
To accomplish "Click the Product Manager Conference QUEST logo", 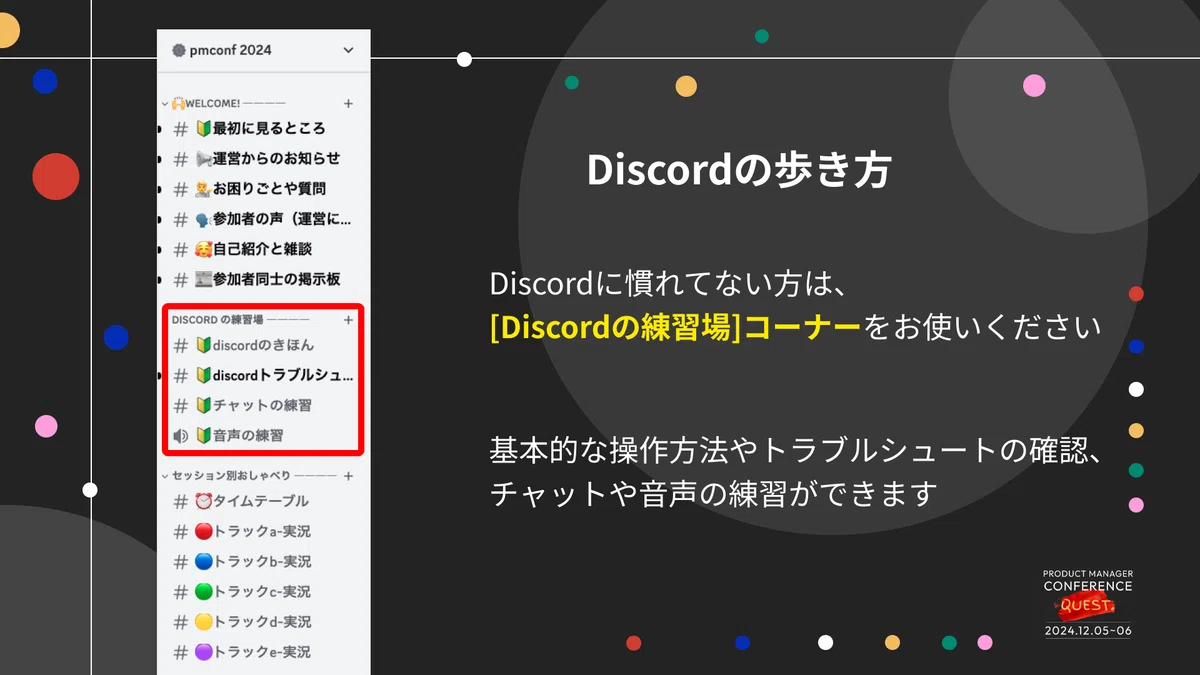I will [1088, 603].
